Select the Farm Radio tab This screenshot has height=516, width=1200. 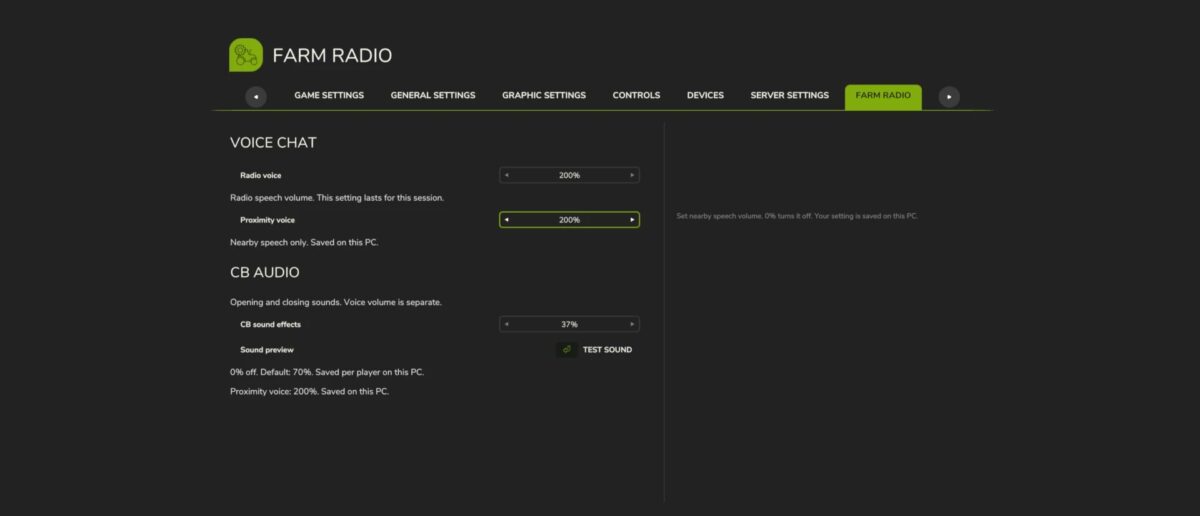883,96
